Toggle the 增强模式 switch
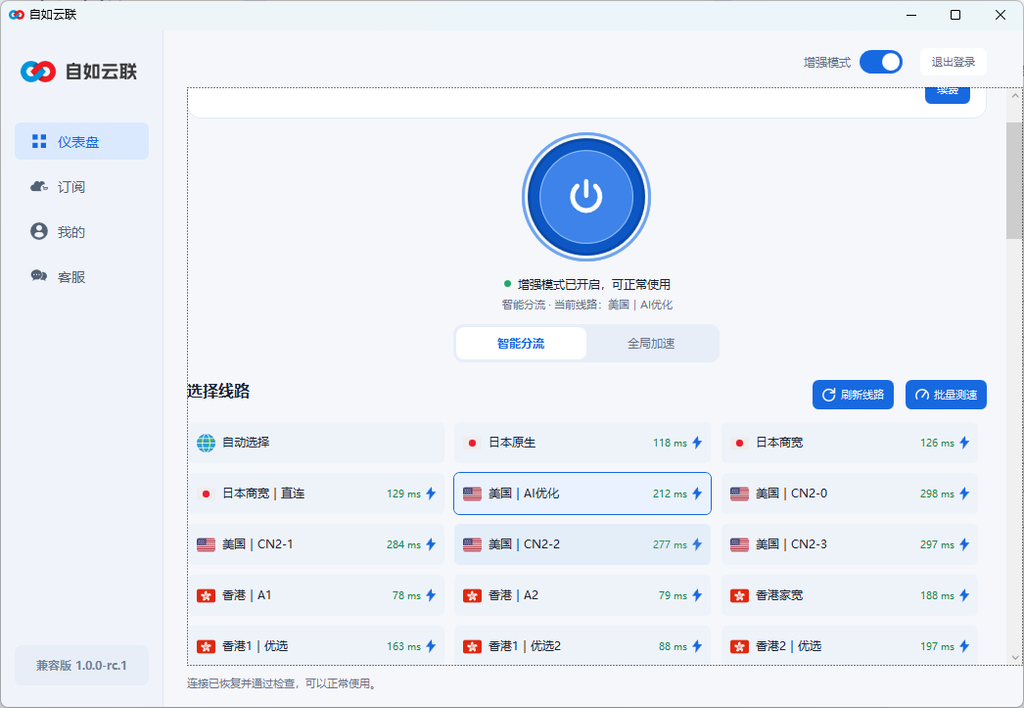The width and height of the screenshot is (1024, 708). coord(880,62)
